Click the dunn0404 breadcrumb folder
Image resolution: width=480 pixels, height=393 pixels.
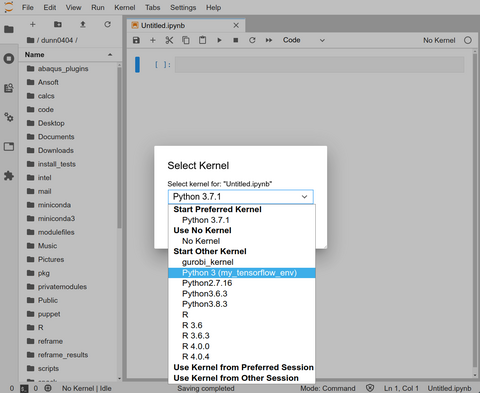click(x=57, y=40)
